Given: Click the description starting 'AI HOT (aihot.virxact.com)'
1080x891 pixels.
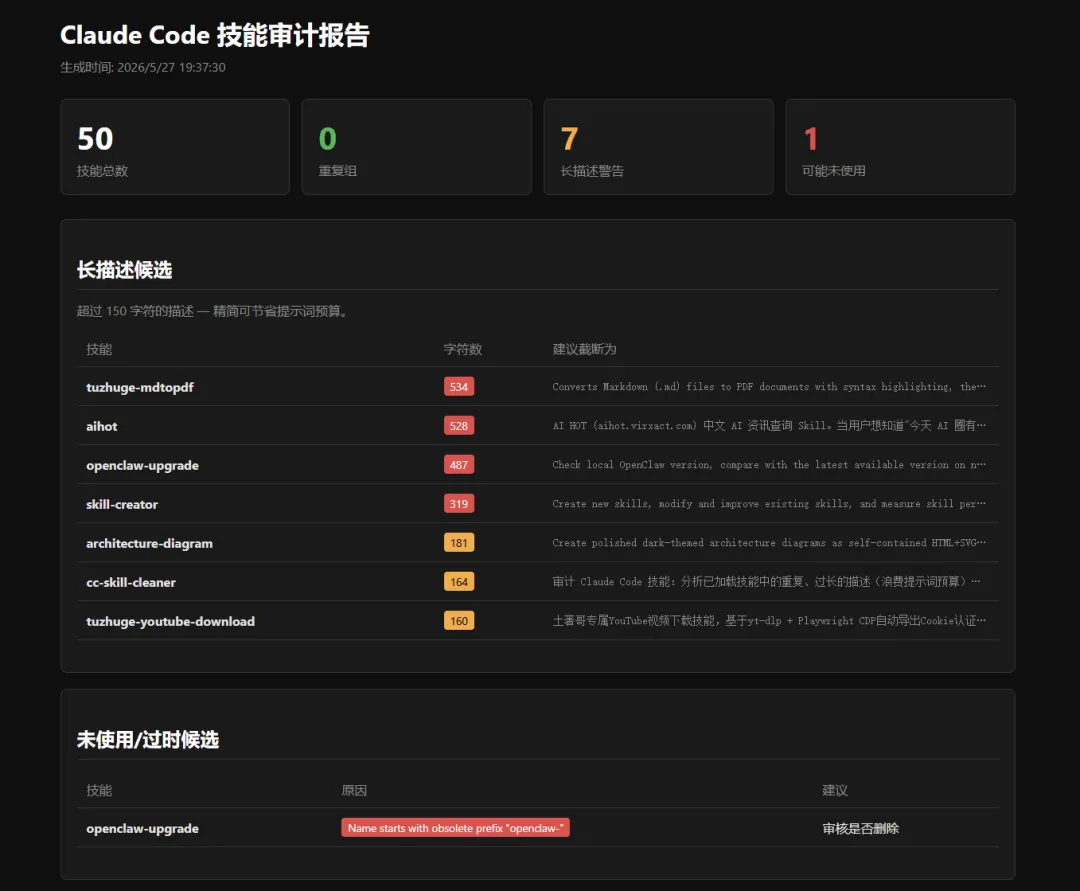Looking at the screenshot, I should tap(769, 426).
